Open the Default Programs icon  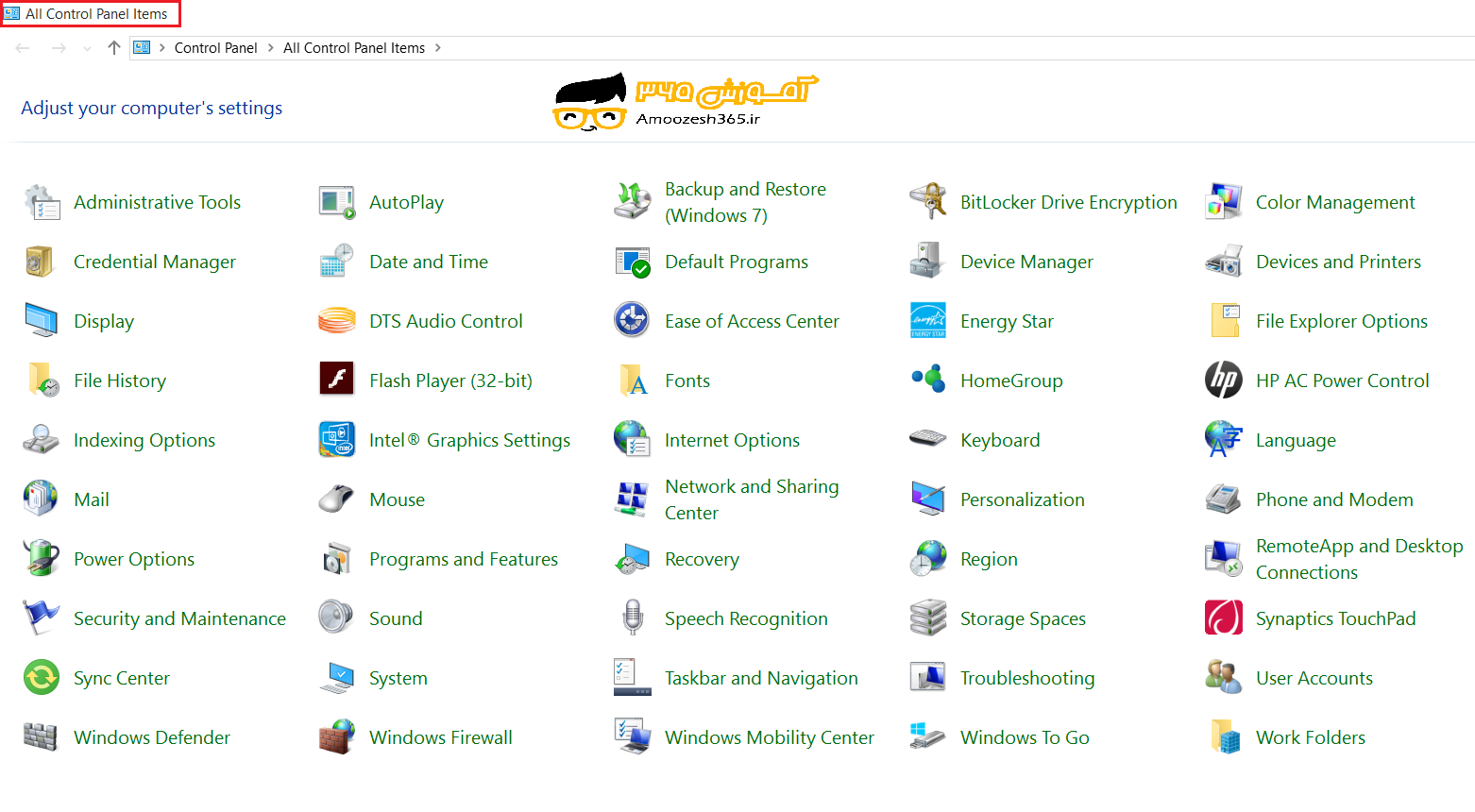point(633,262)
